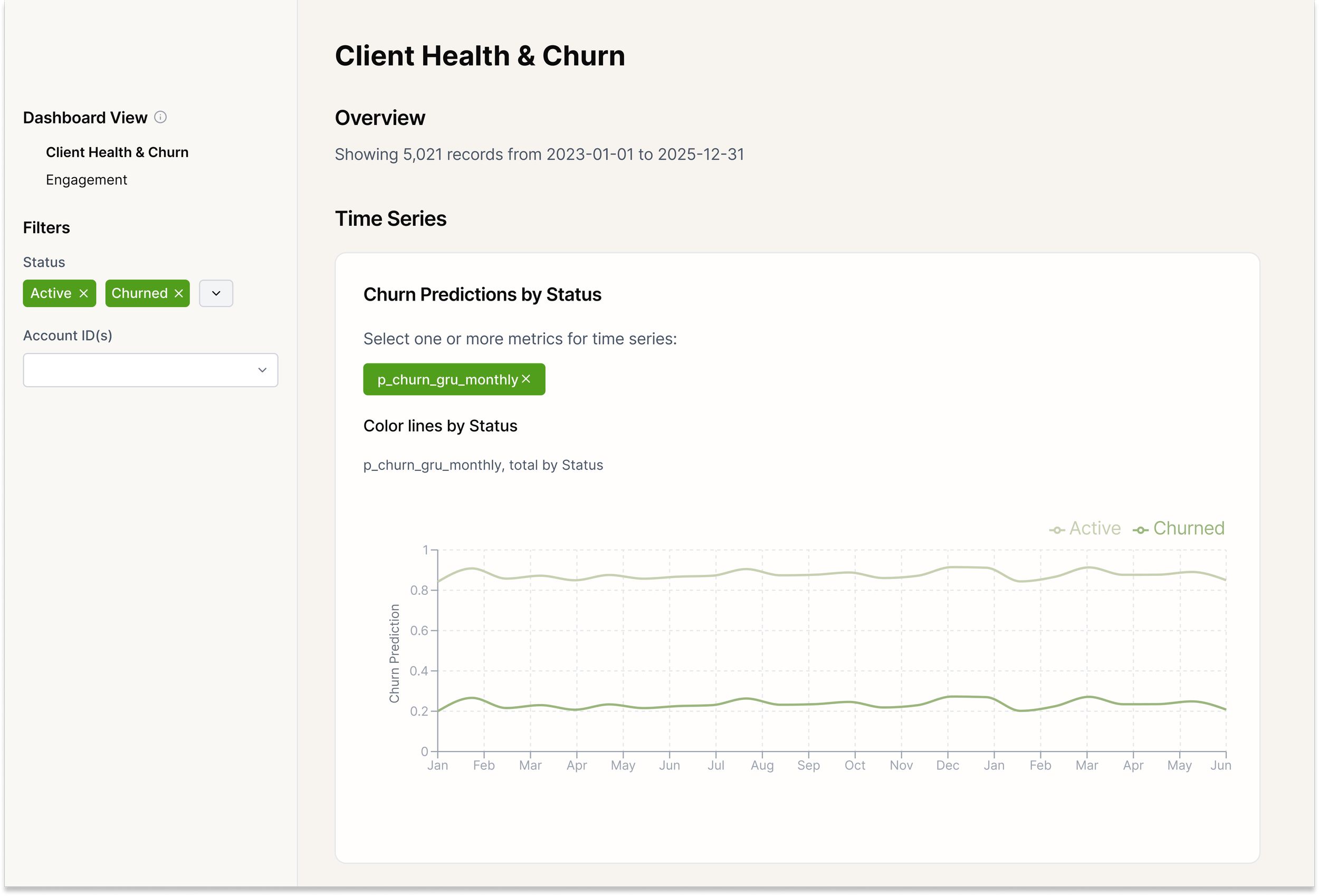The image size is (1319, 896).
Task: Expand the Account ID(s) dropdown arrow
Action: (262, 370)
